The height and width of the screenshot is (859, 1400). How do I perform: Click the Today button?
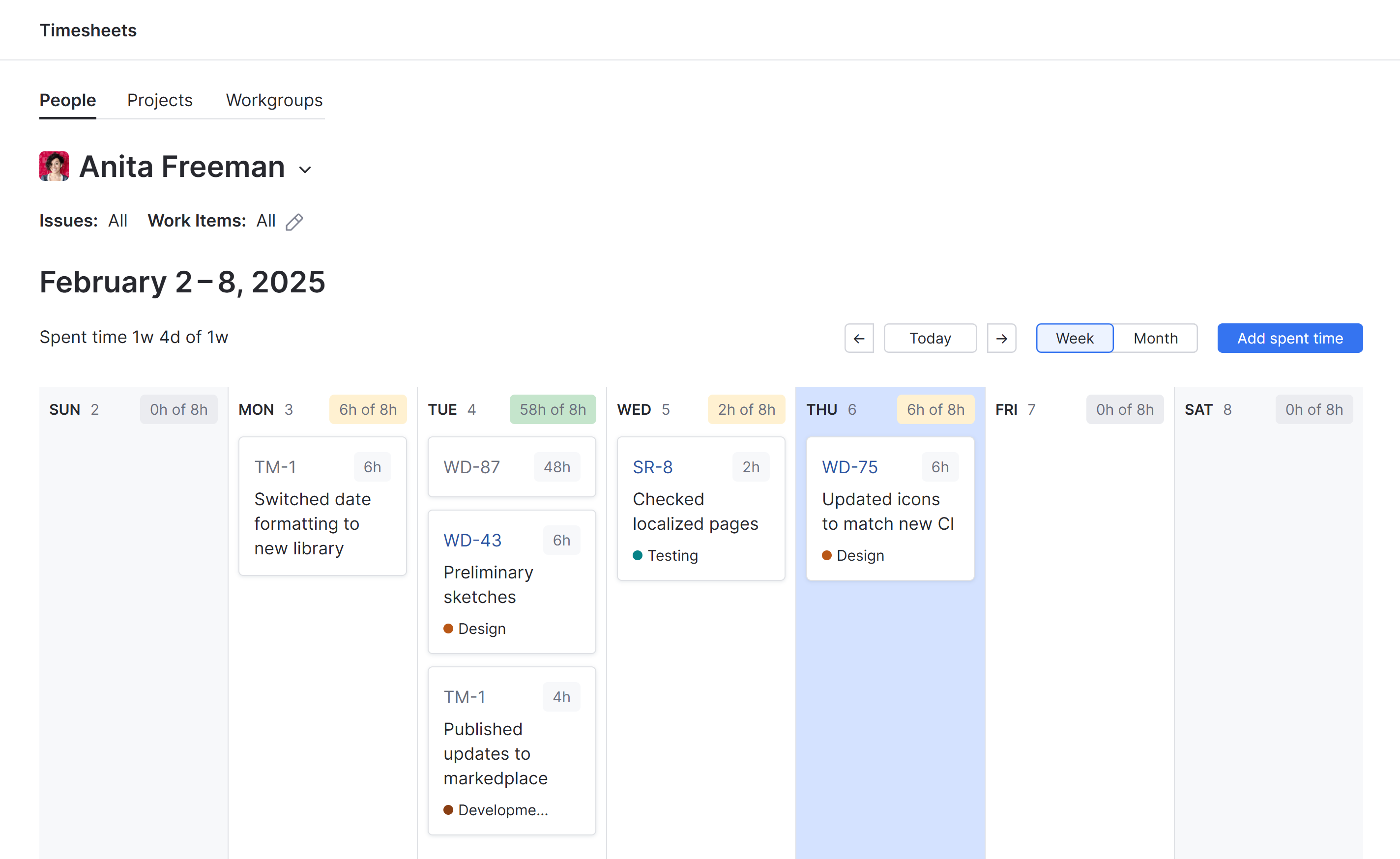pyautogui.click(x=930, y=338)
